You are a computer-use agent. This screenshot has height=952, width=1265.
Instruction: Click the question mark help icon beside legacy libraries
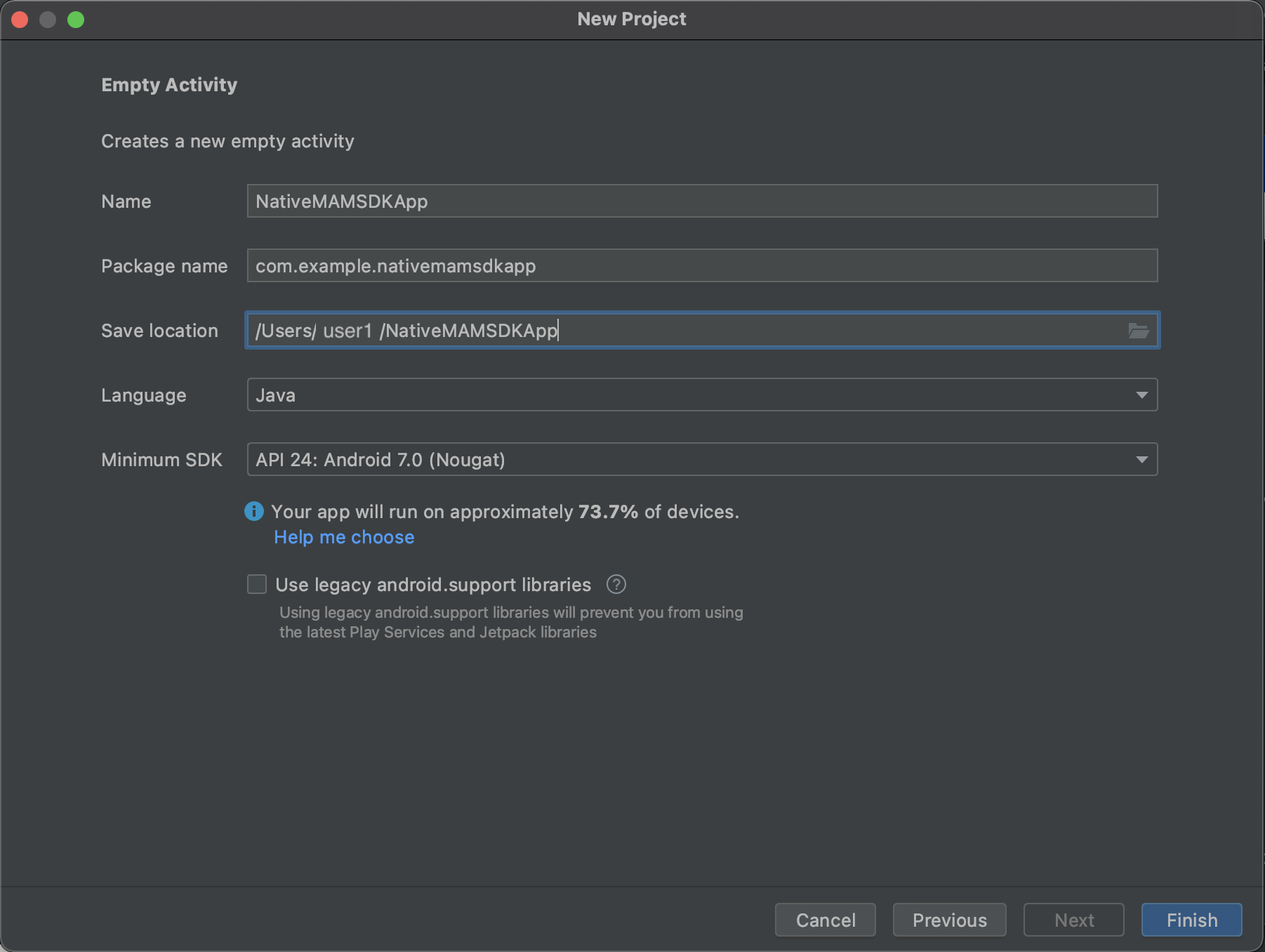[616, 584]
